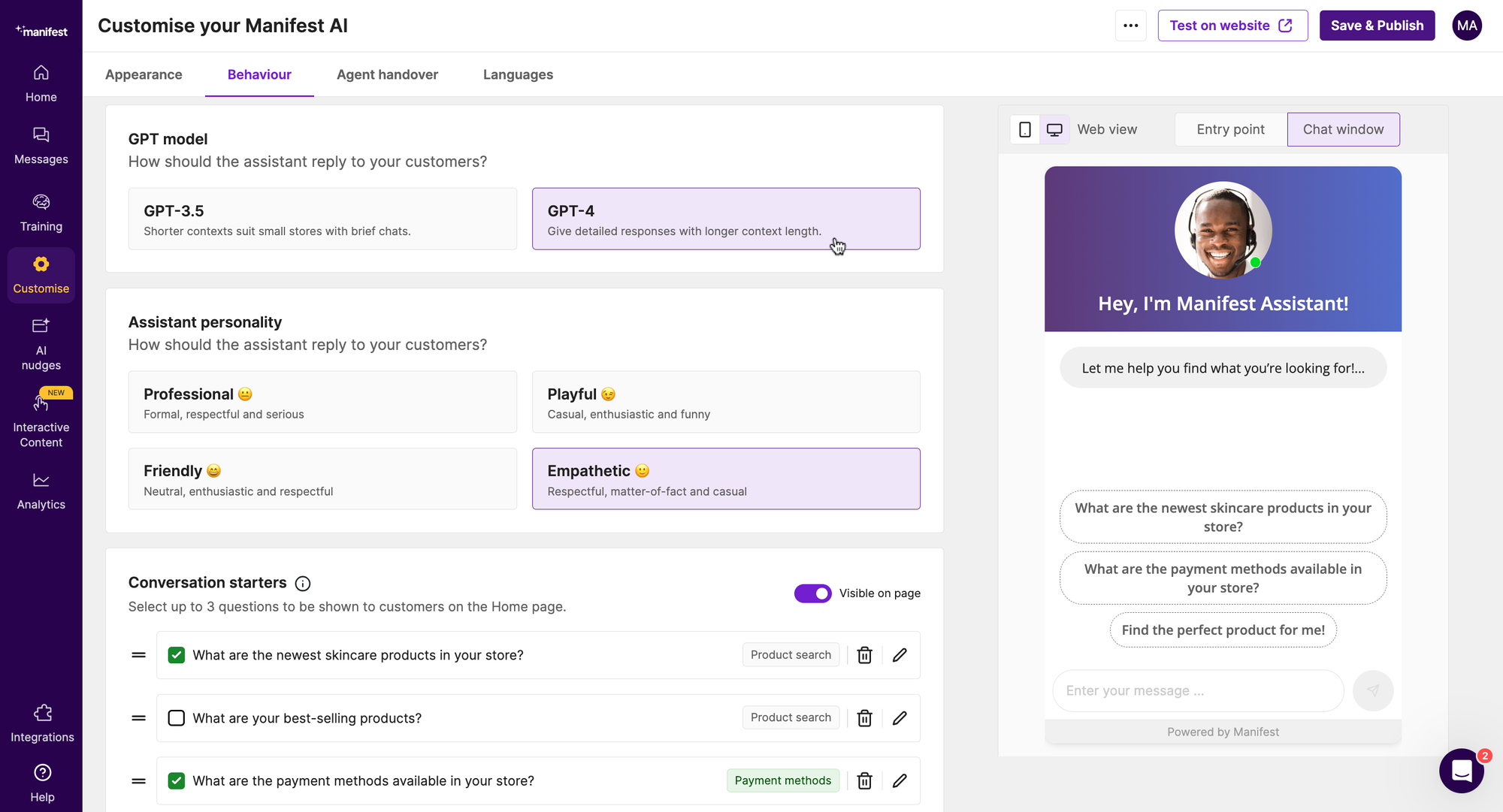Viewport: 1503px width, 812px height.
Task: Click Save & Publish
Action: pos(1377,25)
